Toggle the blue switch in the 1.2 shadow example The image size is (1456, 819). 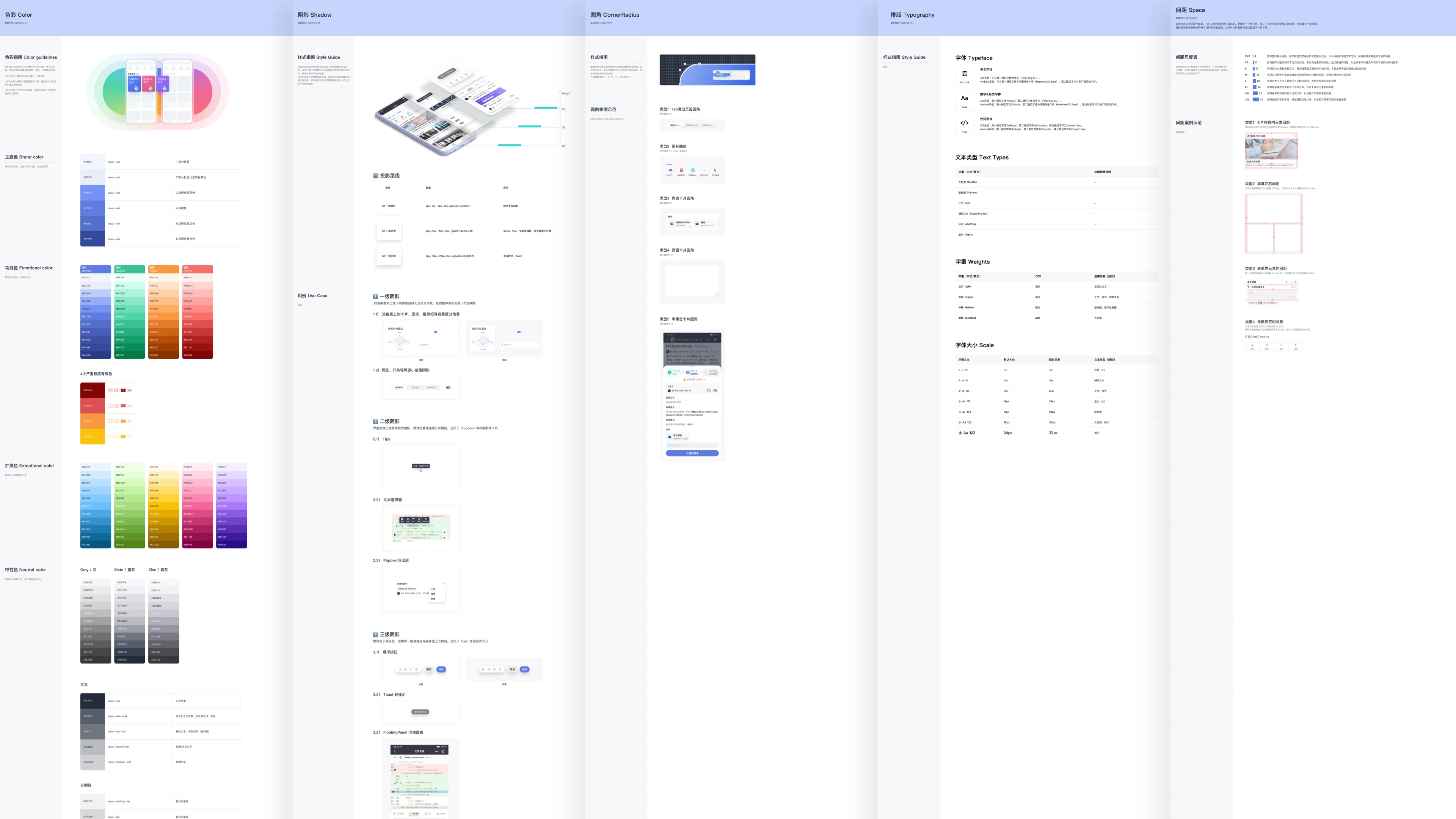click(x=448, y=387)
